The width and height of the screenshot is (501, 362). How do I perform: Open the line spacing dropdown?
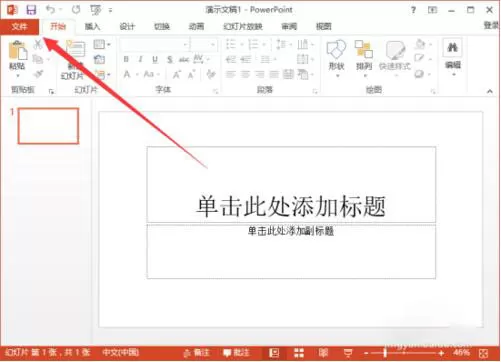(283, 44)
